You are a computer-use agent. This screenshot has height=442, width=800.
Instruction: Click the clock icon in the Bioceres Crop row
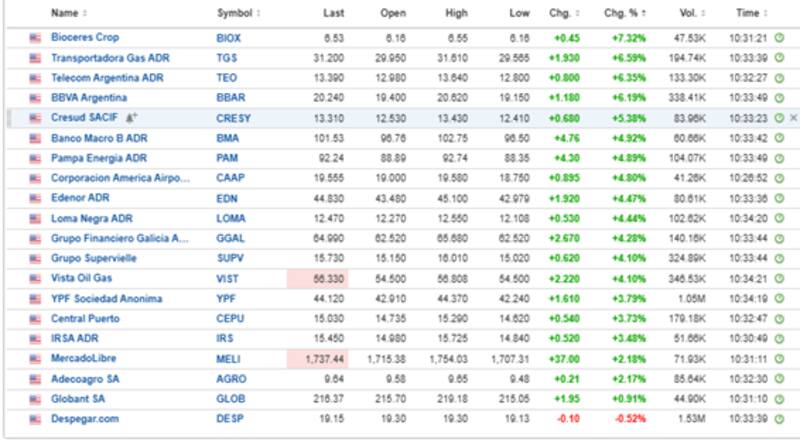pos(778,38)
